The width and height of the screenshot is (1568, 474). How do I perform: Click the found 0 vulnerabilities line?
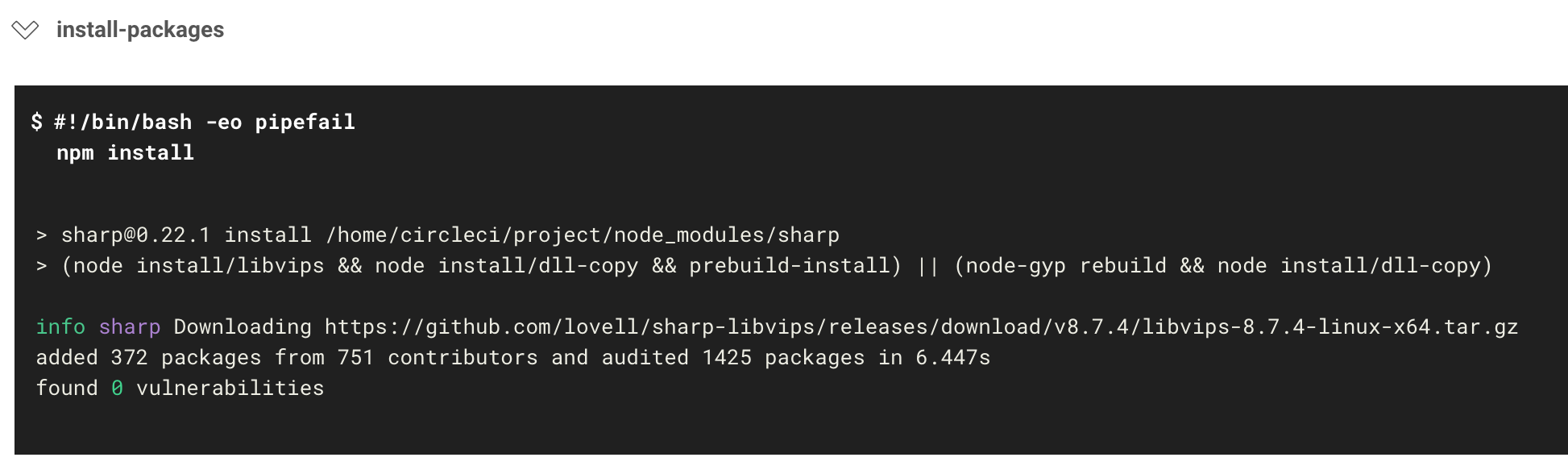point(180,388)
